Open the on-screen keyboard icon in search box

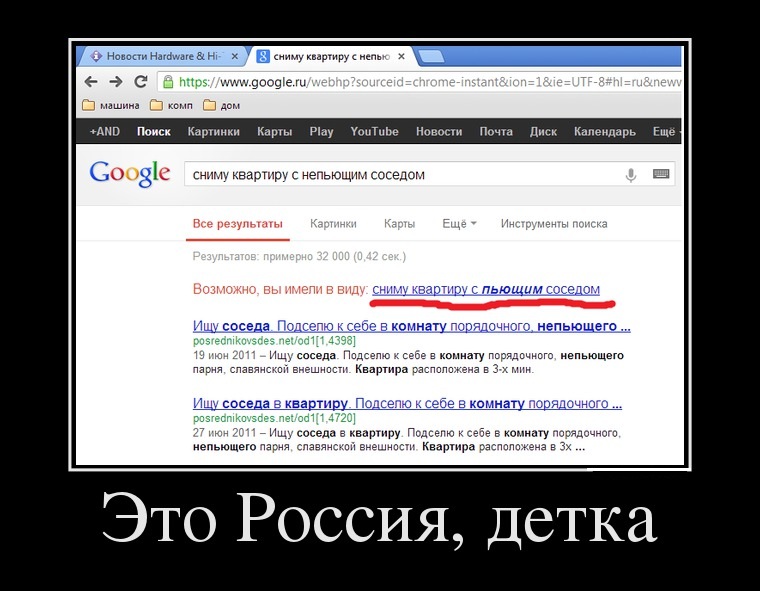point(660,175)
